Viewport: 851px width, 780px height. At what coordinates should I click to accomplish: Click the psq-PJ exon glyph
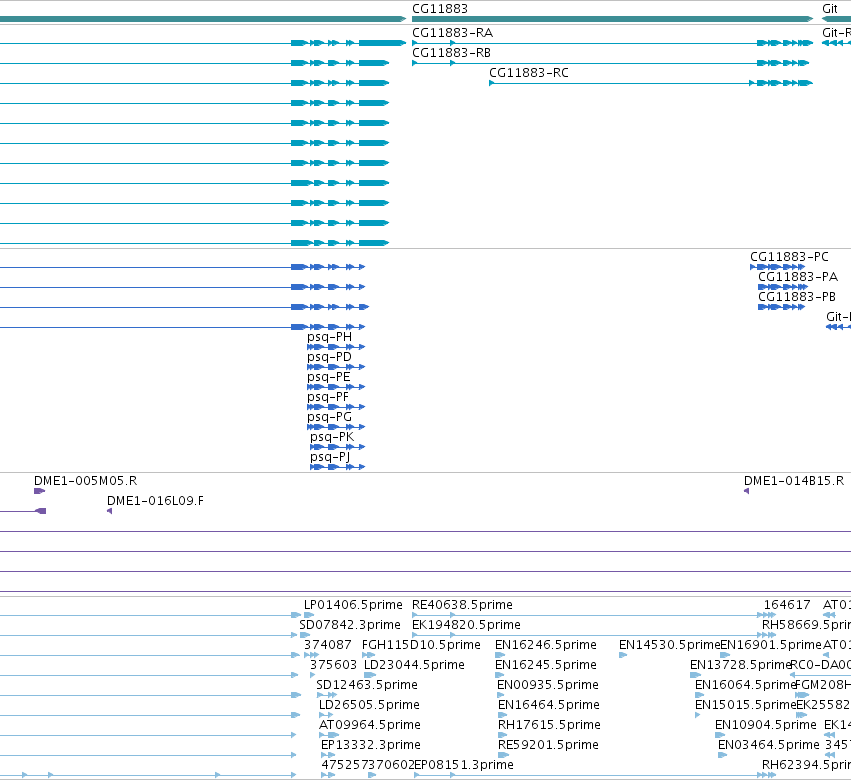pyautogui.click(x=338, y=467)
